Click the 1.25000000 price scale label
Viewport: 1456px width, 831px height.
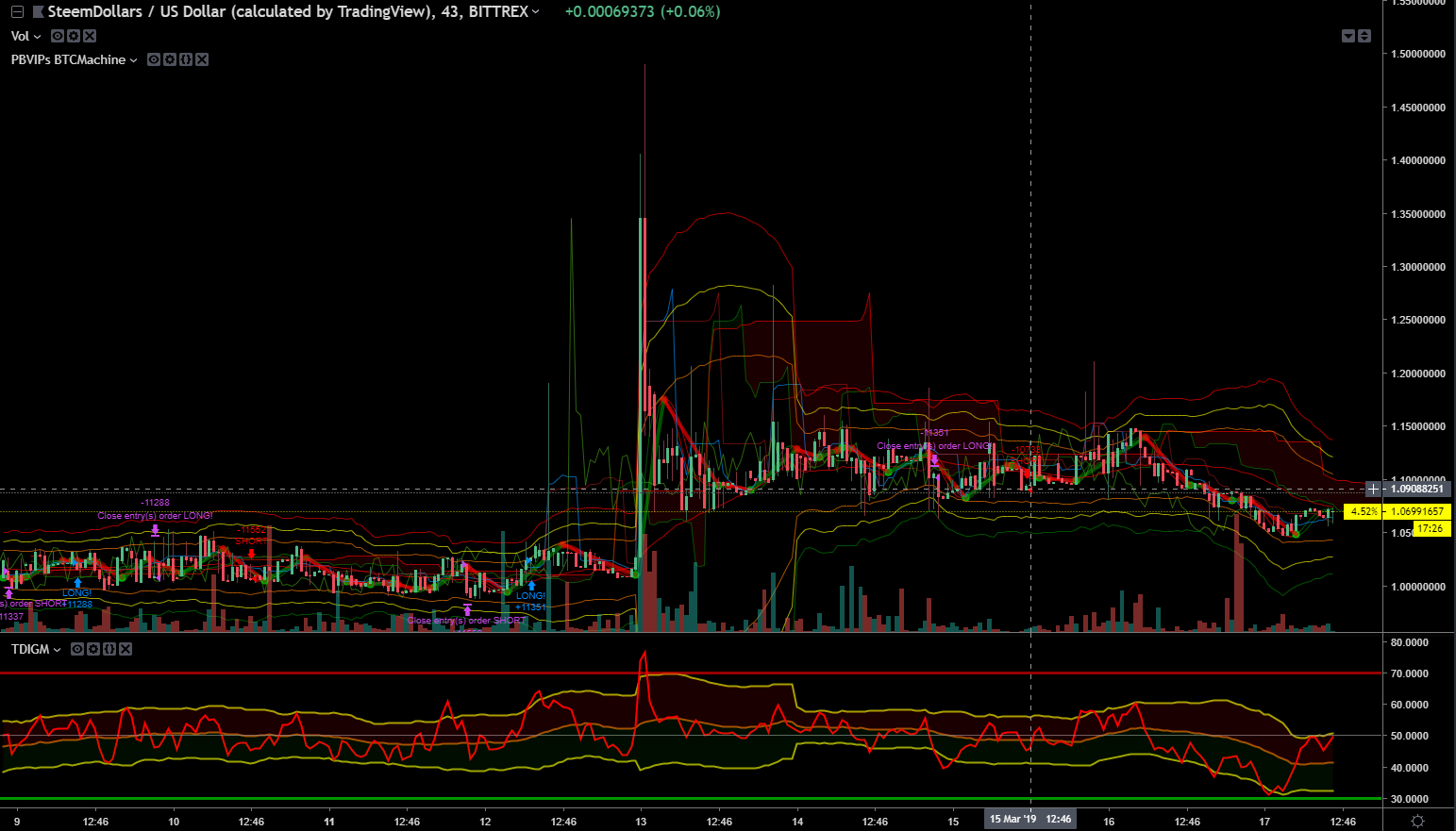point(1418,320)
